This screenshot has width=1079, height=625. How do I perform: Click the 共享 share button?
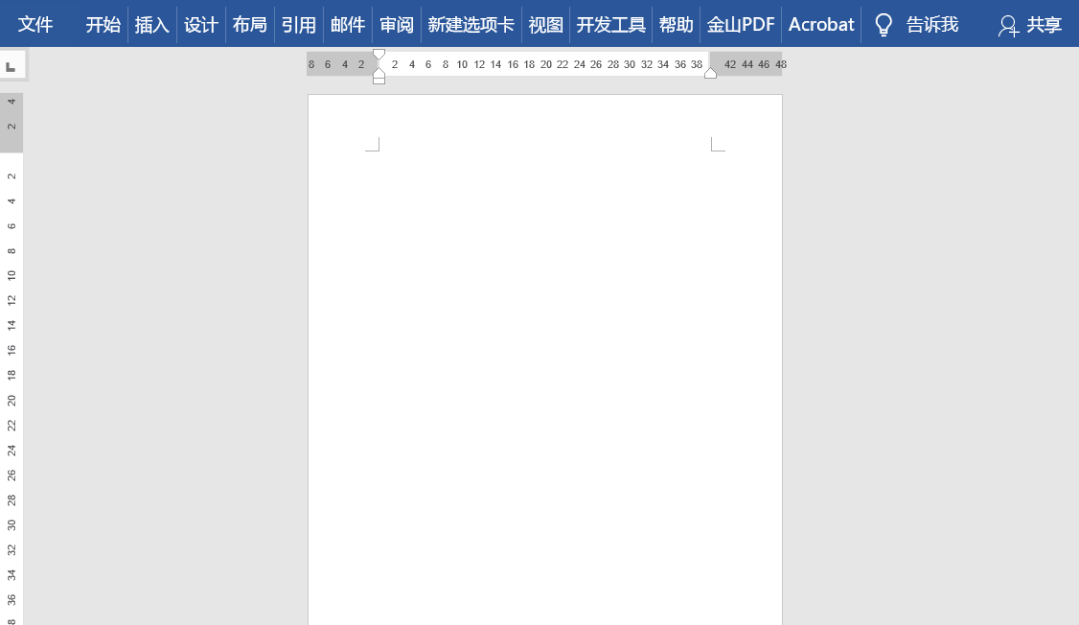tap(1044, 25)
